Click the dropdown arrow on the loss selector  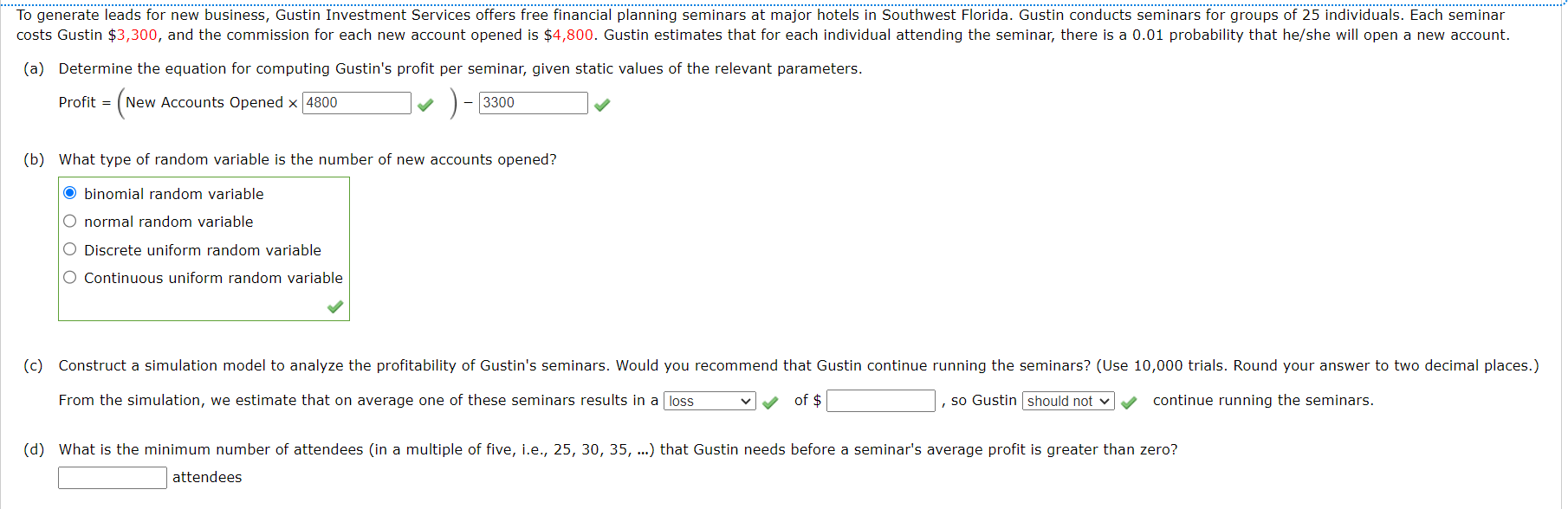point(747,401)
